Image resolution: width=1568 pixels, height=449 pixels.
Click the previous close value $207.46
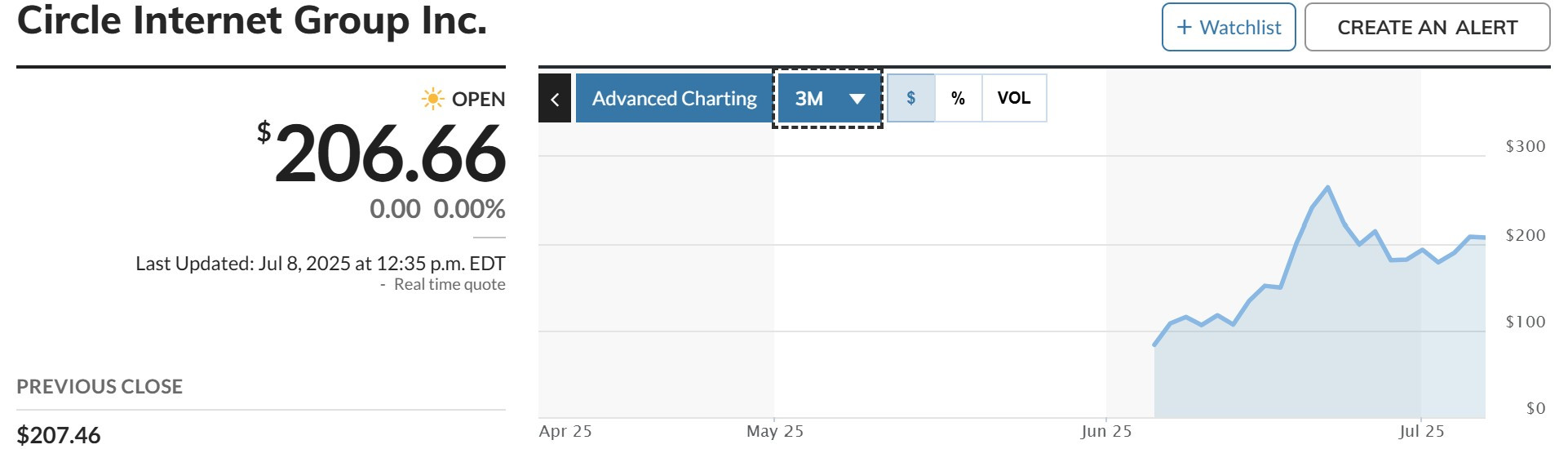pyautogui.click(x=59, y=435)
